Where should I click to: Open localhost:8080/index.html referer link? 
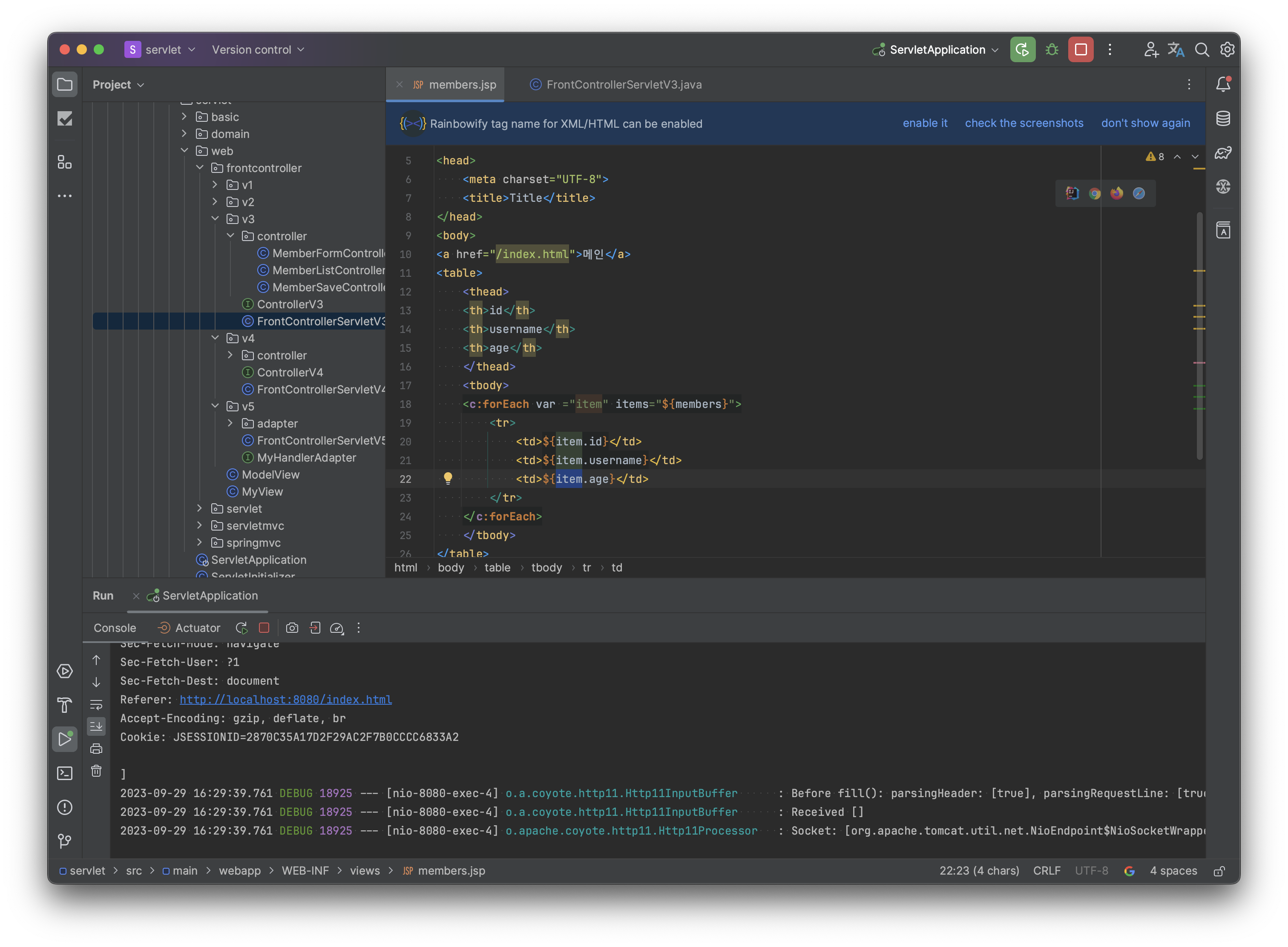point(286,699)
